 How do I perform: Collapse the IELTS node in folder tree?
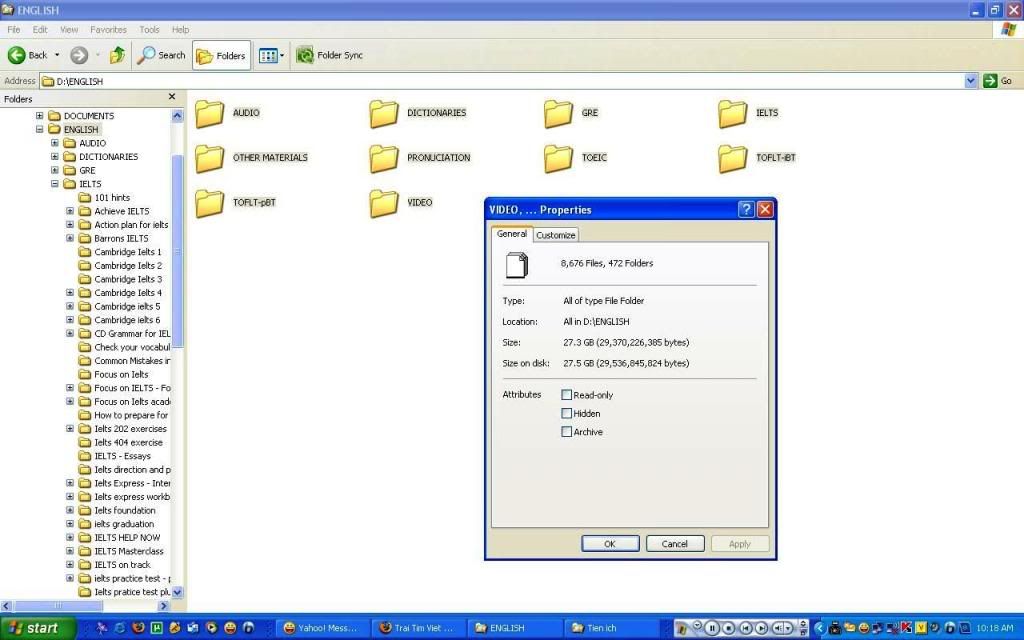55,184
